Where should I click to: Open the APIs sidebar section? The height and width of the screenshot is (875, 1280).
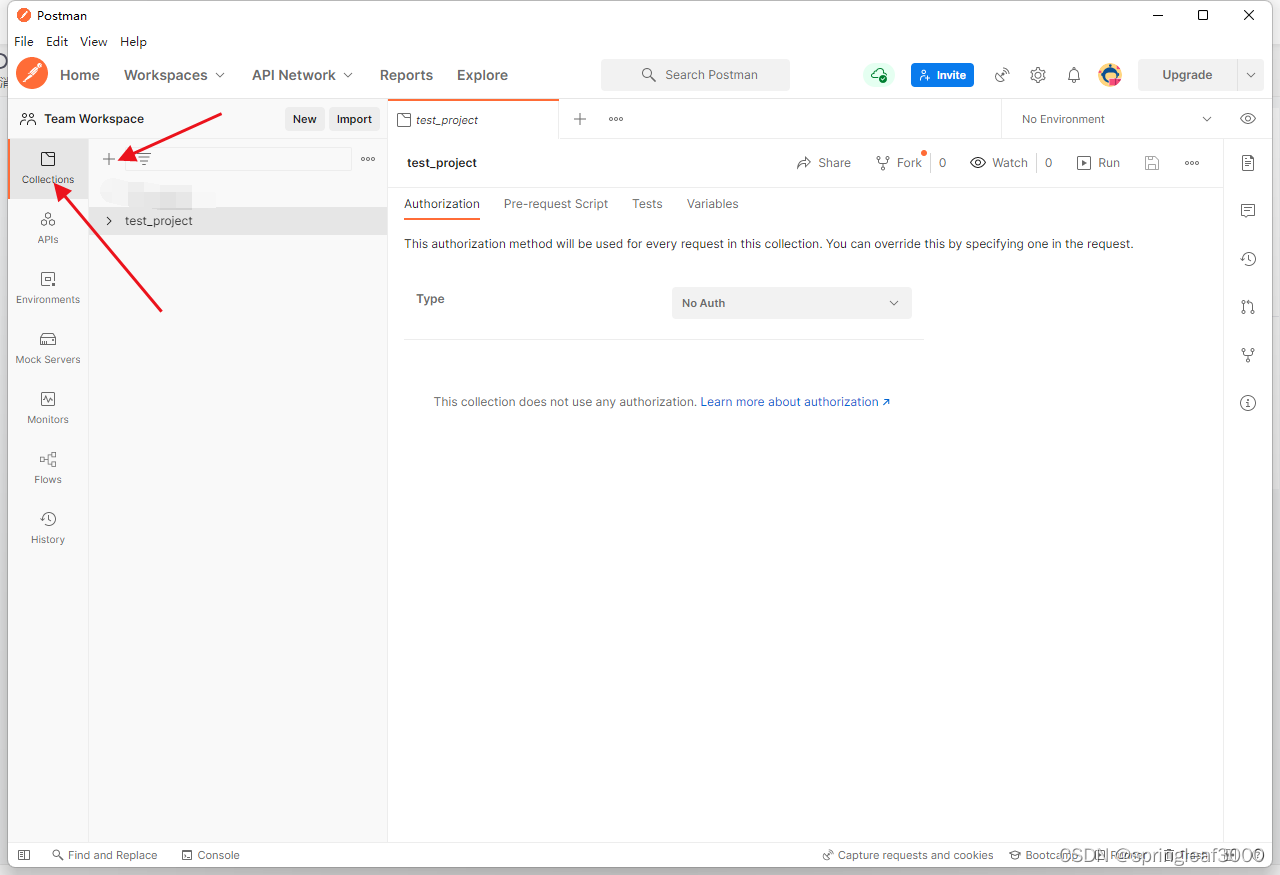coord(48,228)
